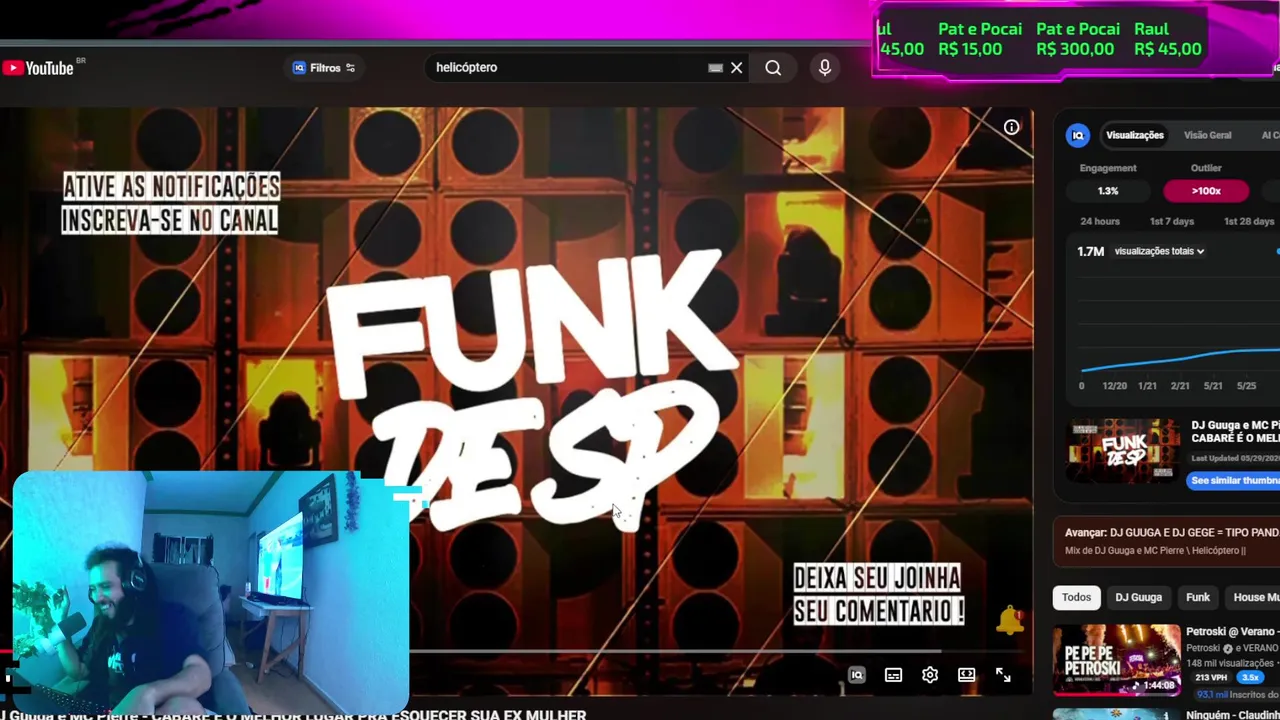Open player settings gear
Screen dimensions: 1280x720
coord(930,675)
